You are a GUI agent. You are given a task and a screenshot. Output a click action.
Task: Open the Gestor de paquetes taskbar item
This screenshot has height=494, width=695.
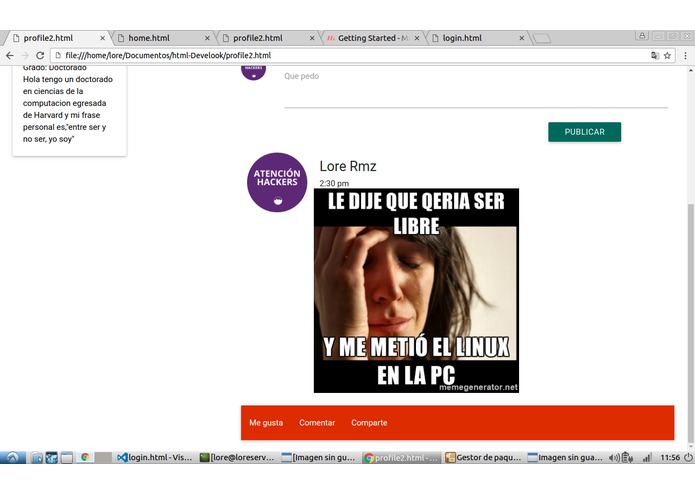pyautogui.click(x=484, y=457)
